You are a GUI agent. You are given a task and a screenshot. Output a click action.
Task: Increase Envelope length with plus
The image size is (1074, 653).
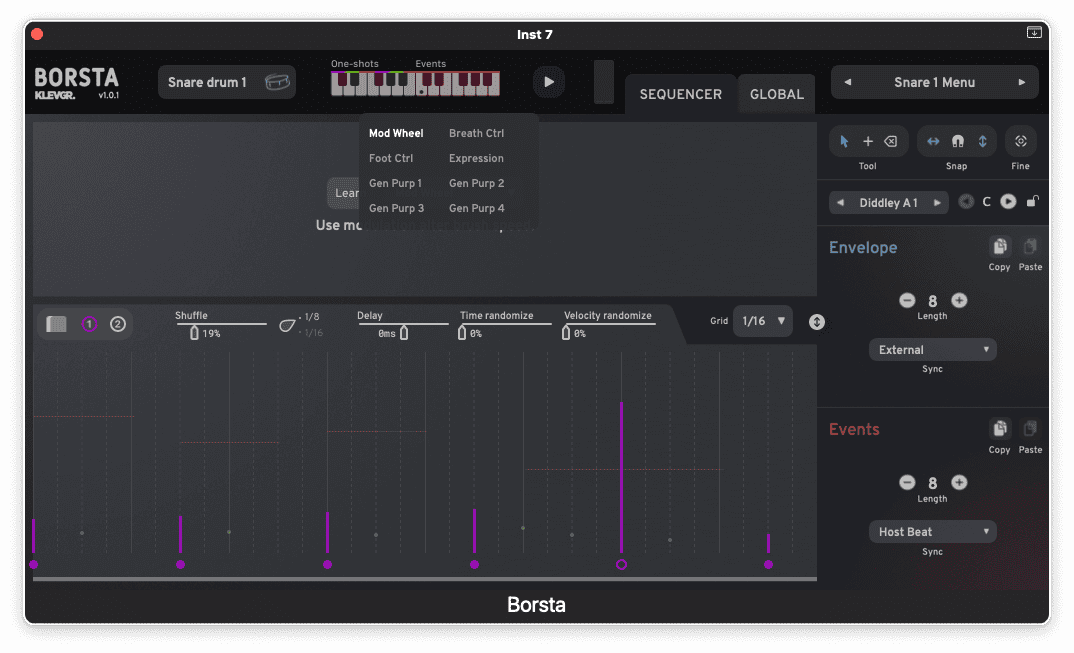(959, 300)
